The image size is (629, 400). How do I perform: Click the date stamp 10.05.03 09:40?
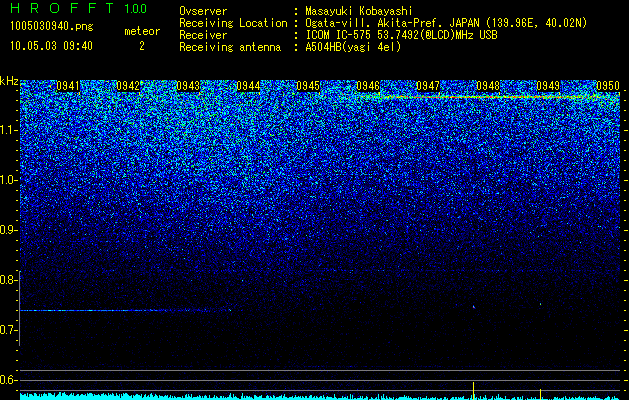51,46
